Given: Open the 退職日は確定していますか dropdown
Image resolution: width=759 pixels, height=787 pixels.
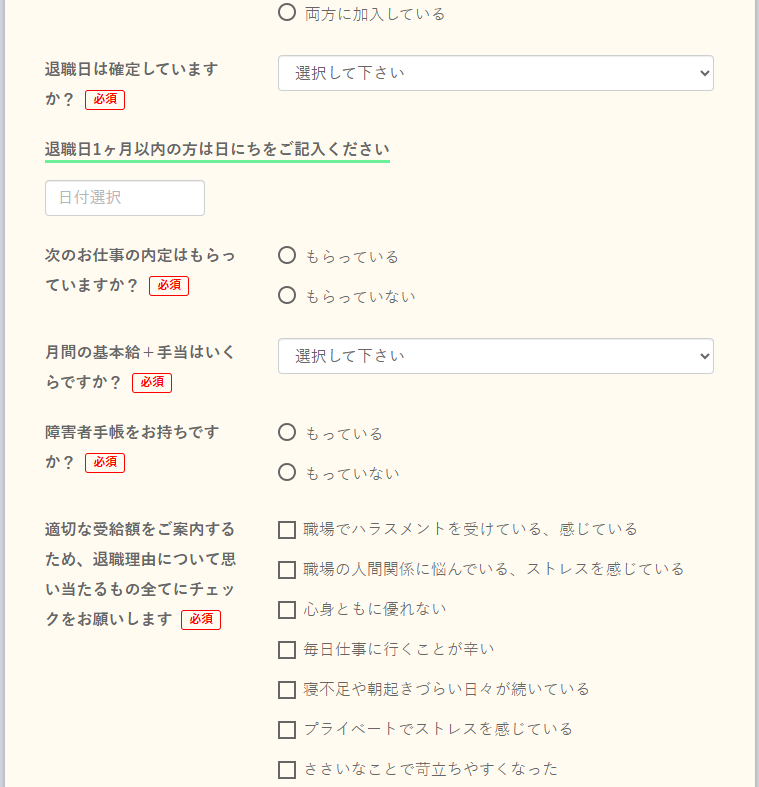Looking at the screenshot, I should click(495, 73).
